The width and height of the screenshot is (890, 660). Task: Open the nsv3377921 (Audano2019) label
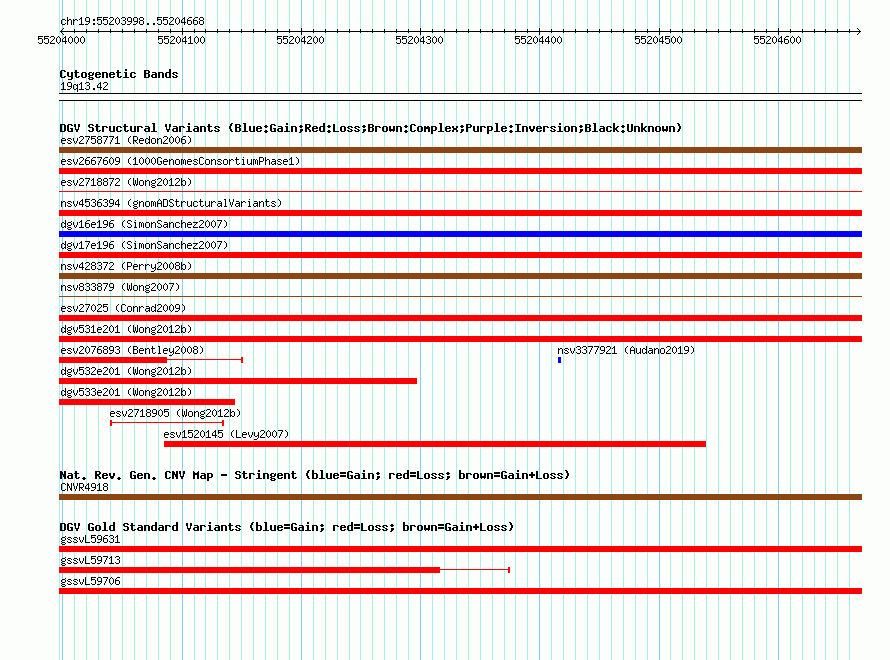click(626, 350)
